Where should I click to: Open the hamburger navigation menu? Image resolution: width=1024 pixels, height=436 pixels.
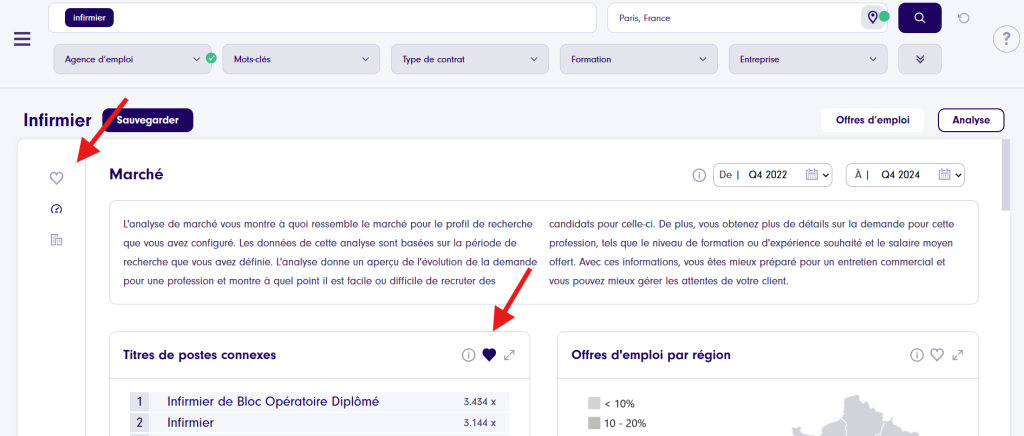(22, 39)
